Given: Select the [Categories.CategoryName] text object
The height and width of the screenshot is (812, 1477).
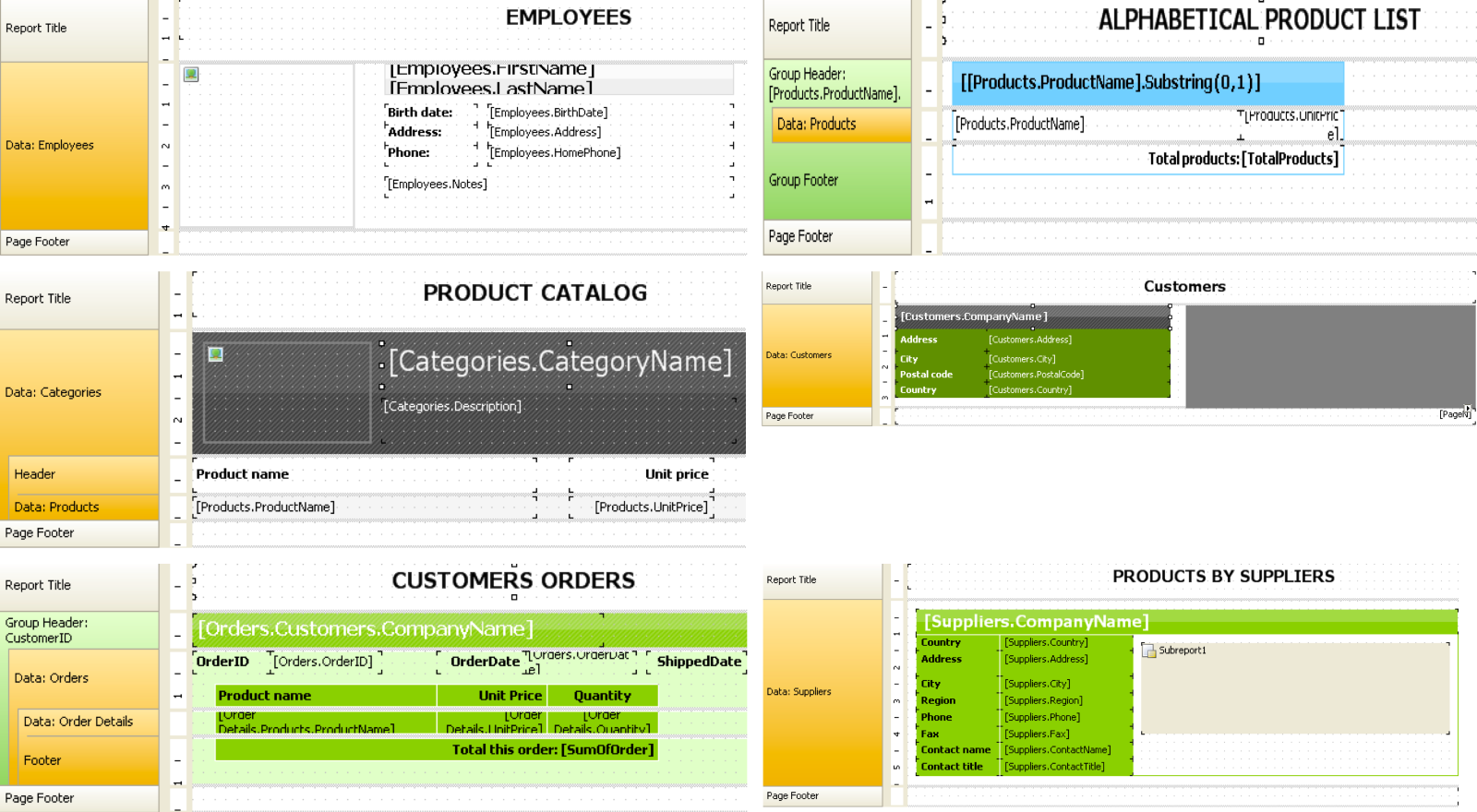Looking at the screenshot, I should pyautogui.click(x=559, y=361).
